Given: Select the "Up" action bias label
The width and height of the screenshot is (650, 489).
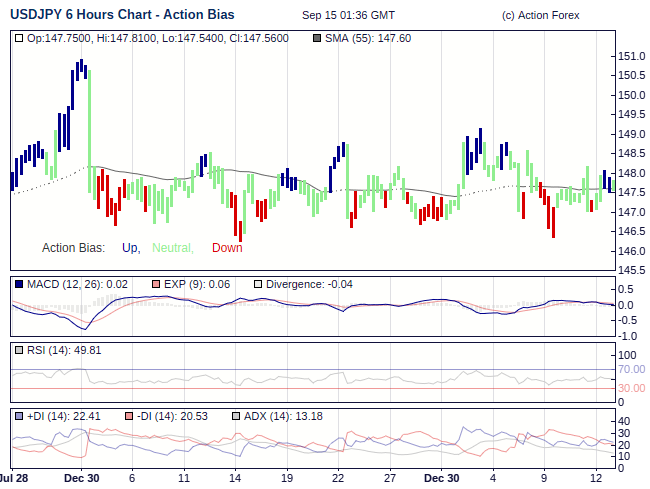Looking at the screenshot, I should click(x=130, y=248).
